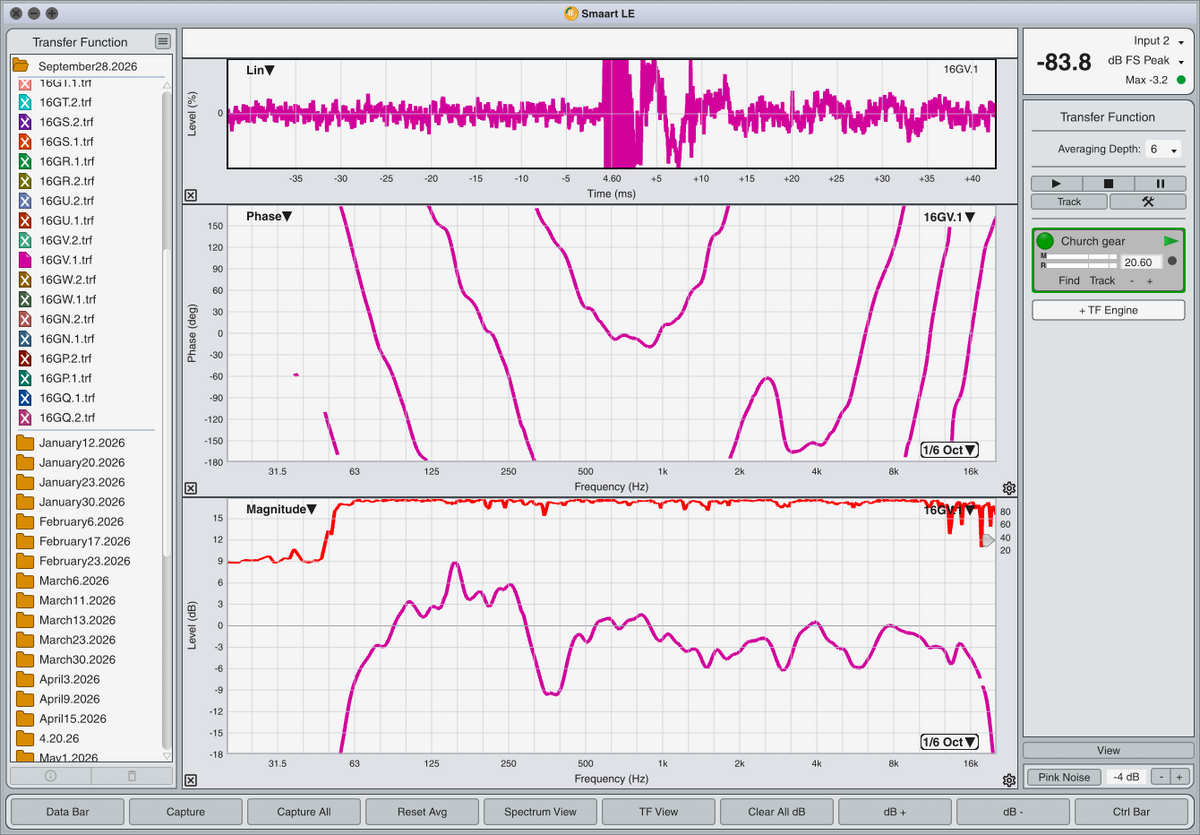Click the phase plot settings gear

pyautogui.click(x=1009, y=488)
